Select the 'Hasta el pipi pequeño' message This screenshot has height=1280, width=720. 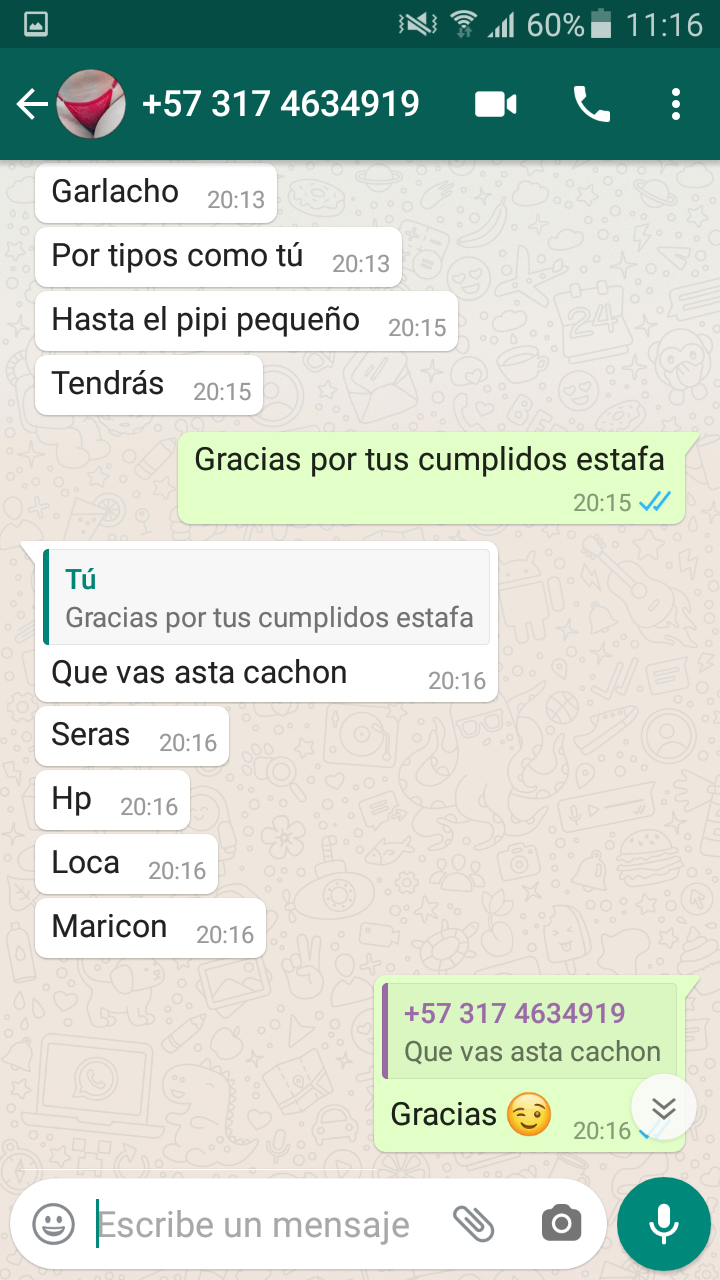pyautogui.click(x=246, y=321)
